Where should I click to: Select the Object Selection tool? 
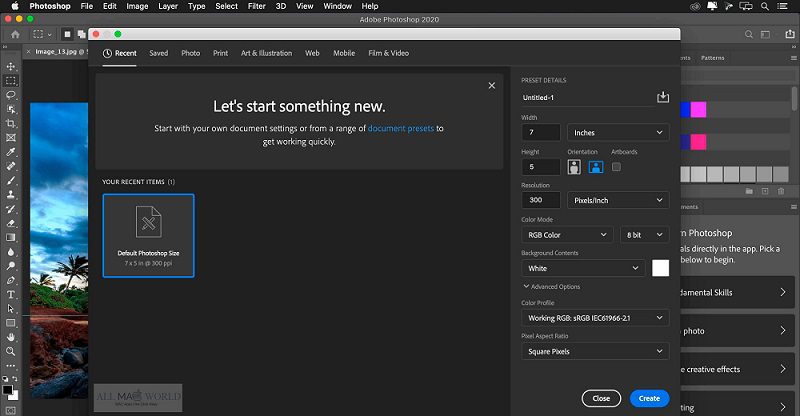click(11, 109)
